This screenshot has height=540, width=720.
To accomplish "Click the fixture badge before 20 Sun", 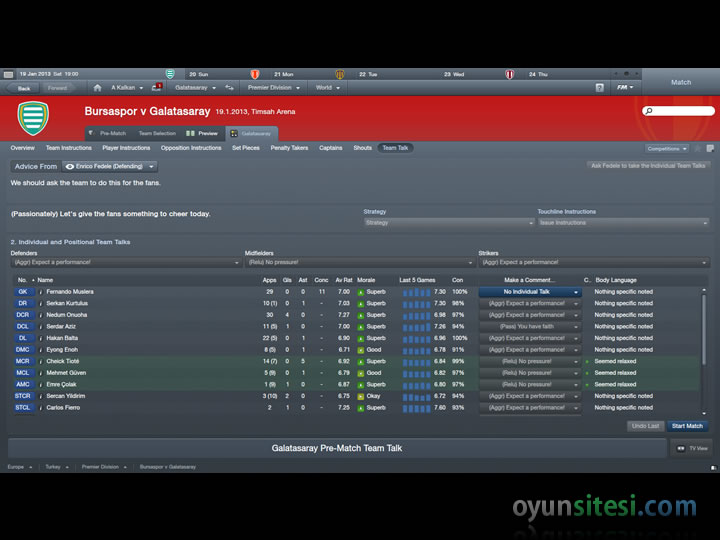I will [170, 74].
